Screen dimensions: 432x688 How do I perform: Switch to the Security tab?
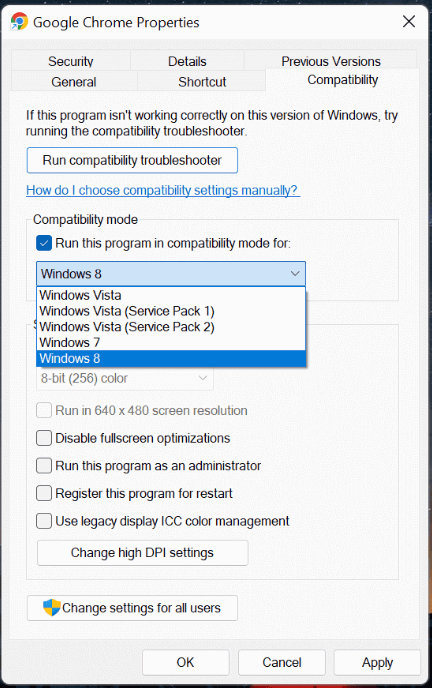pyautogui.click(x=71, y=61)
